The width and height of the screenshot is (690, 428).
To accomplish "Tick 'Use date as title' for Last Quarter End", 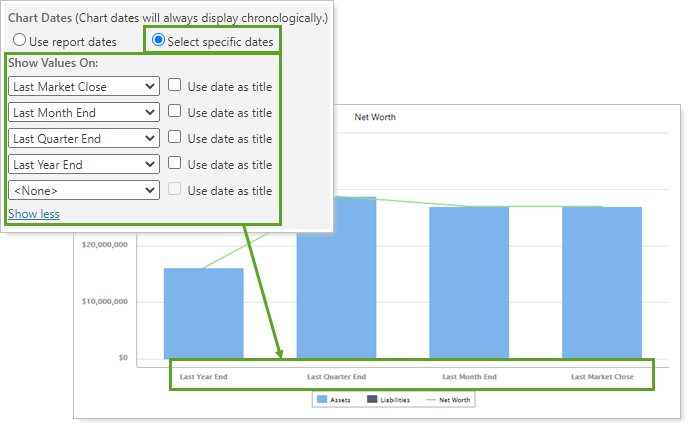I will pos(175,138).
